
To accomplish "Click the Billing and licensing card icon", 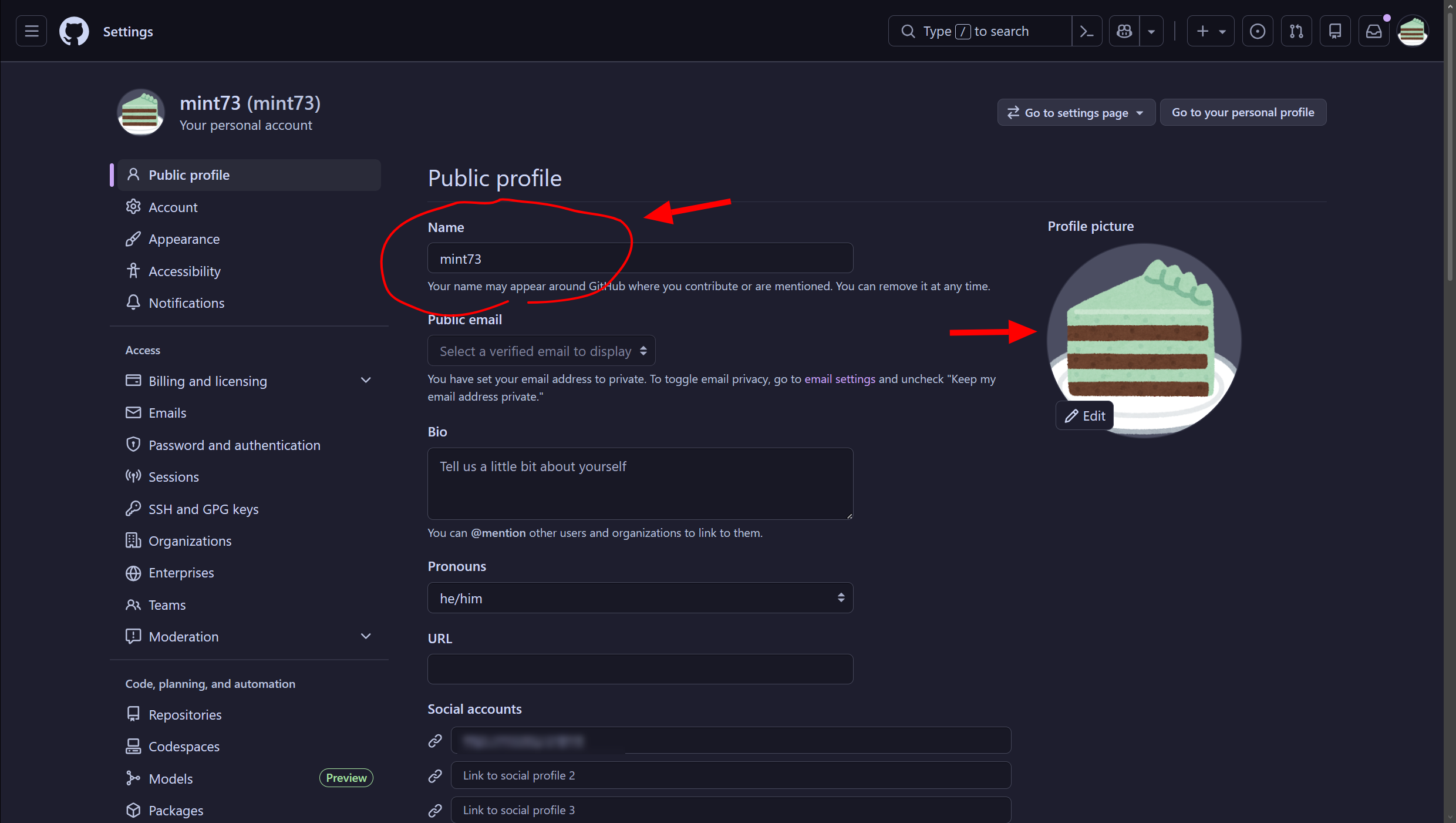I will (x=133, y=381).
